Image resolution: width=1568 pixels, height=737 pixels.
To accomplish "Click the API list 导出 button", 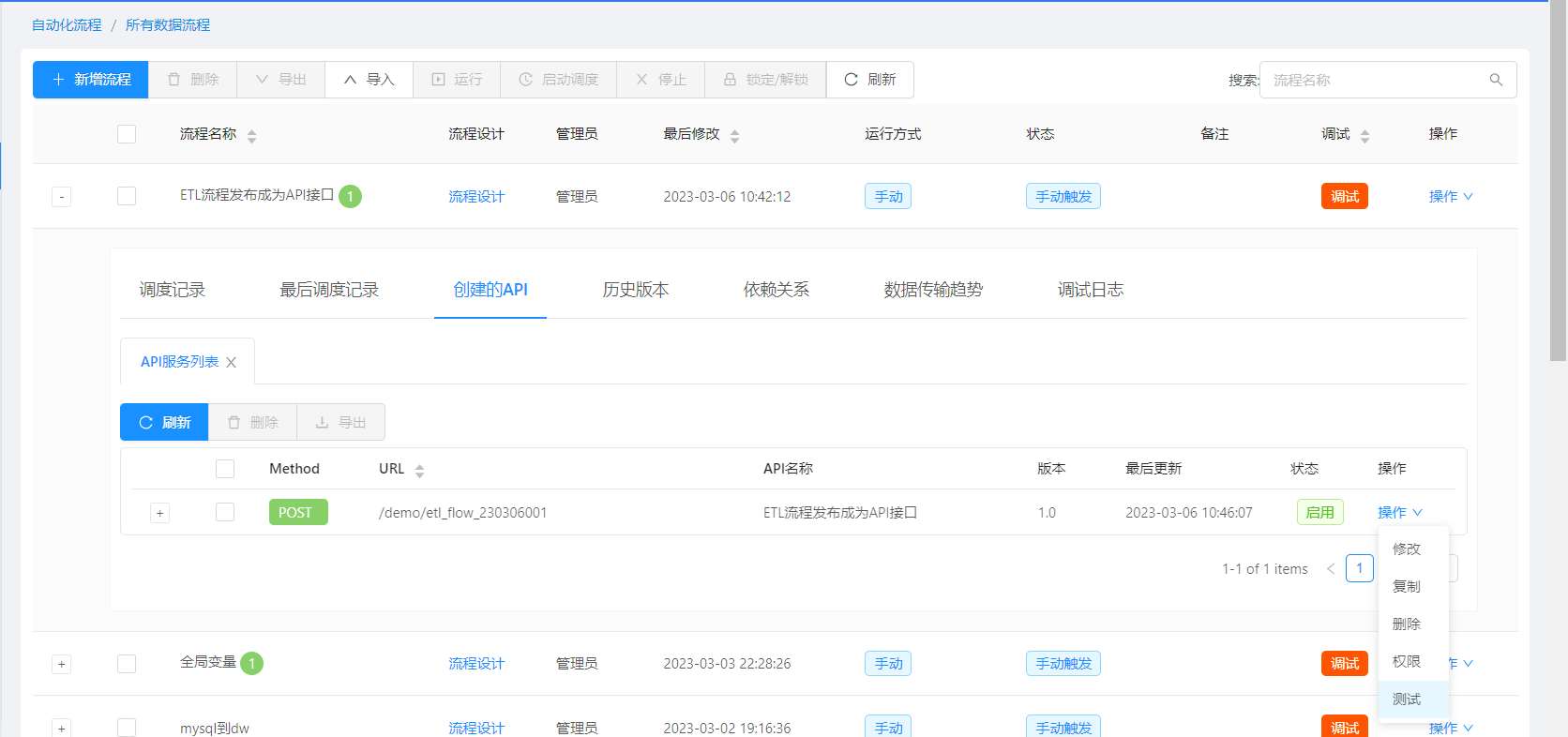I will coord(340,422).
